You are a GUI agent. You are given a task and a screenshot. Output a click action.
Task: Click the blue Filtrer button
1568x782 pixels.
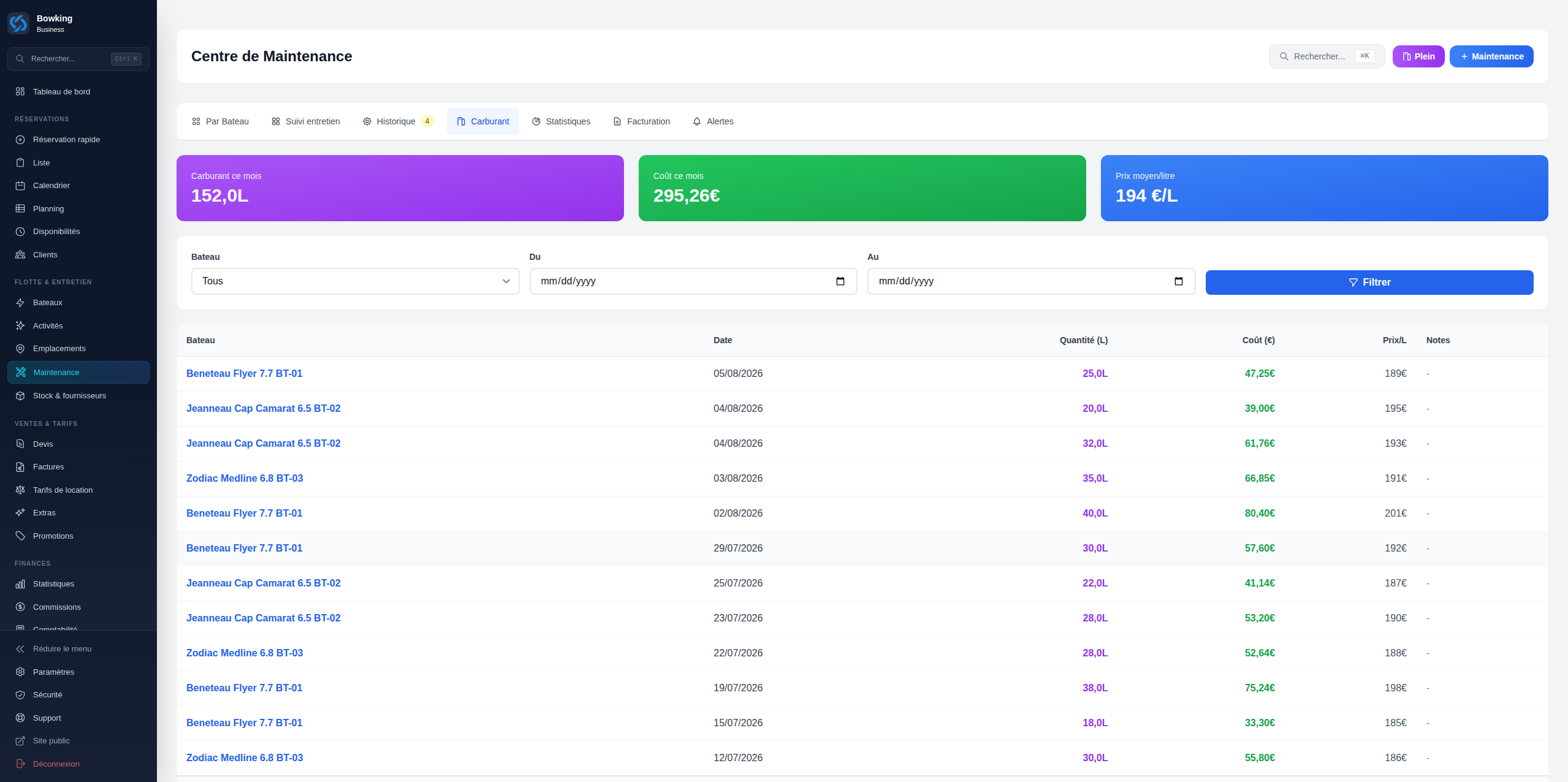[1369, 283]
